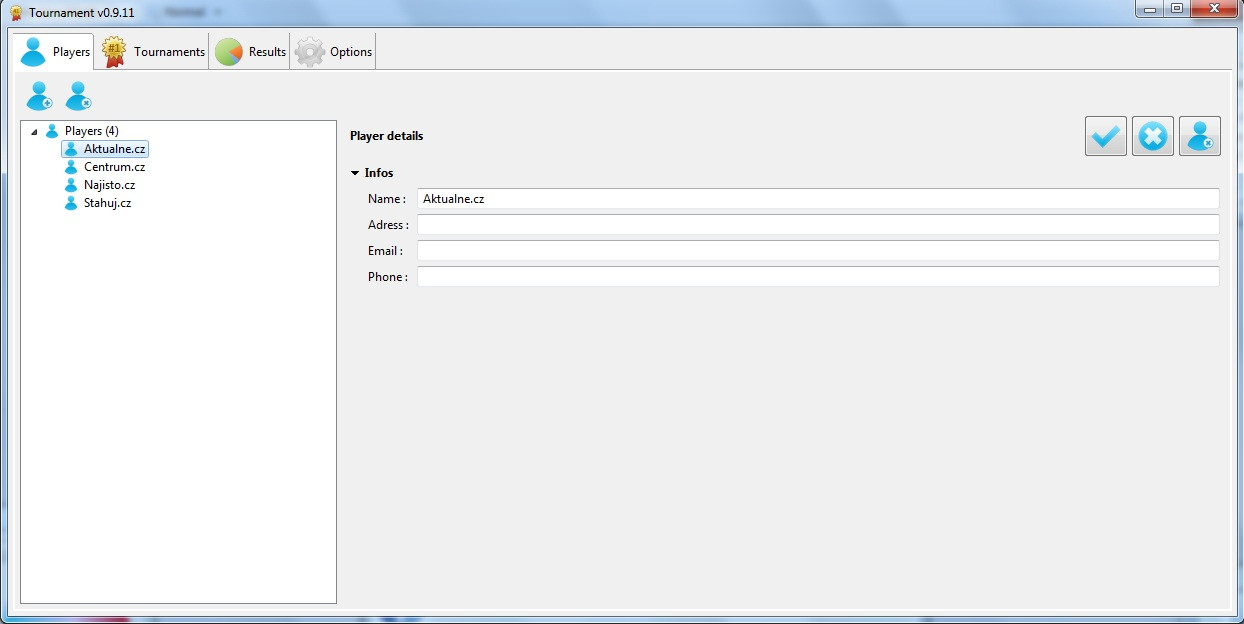The width and height of the screenshot is (1244, 624).
Task: Focus the Email input field
Action: (818, 251)
